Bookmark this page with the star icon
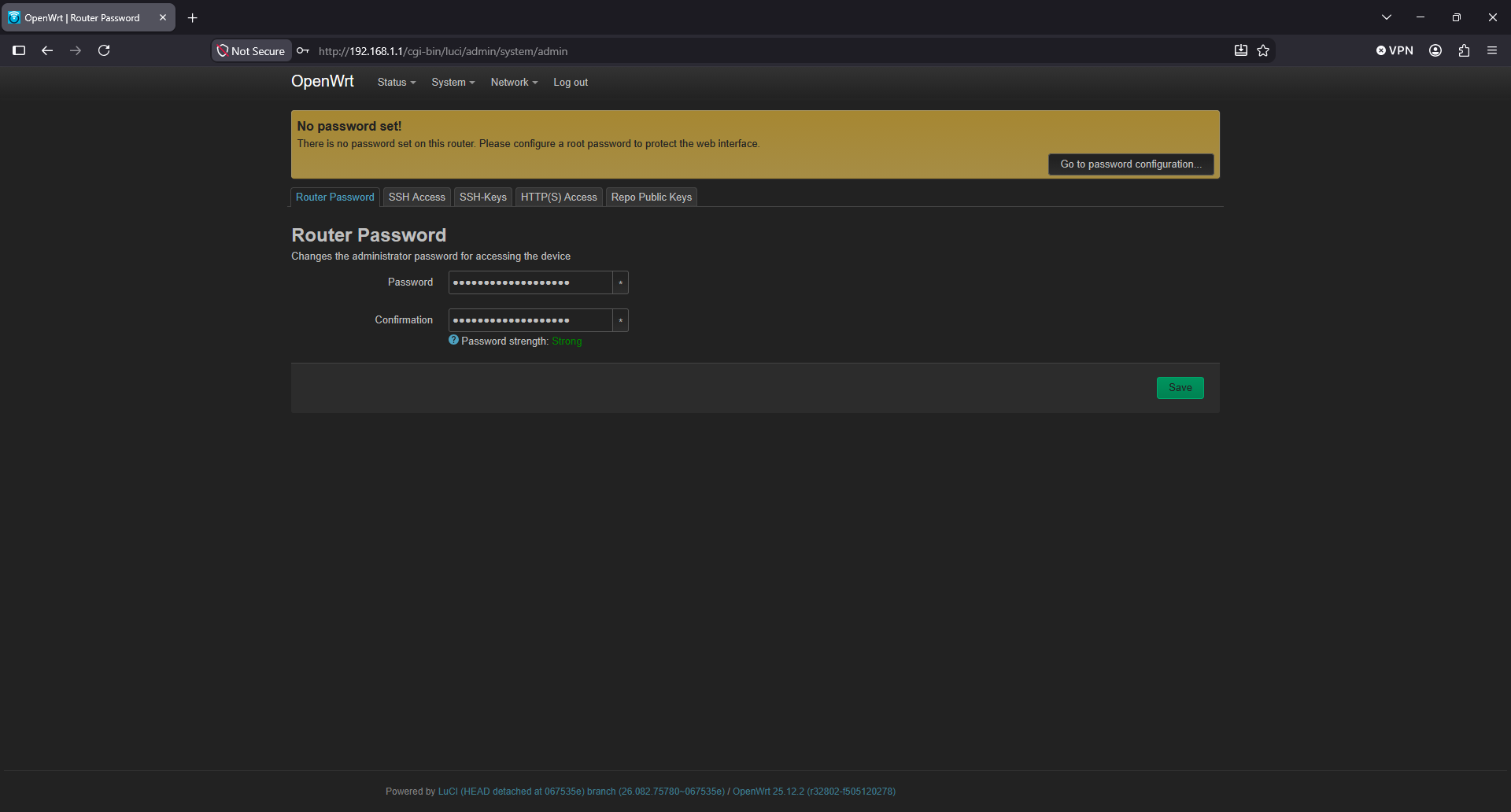The height and width of the screenshot is (812, 1511). click(x=1263, y=50)
